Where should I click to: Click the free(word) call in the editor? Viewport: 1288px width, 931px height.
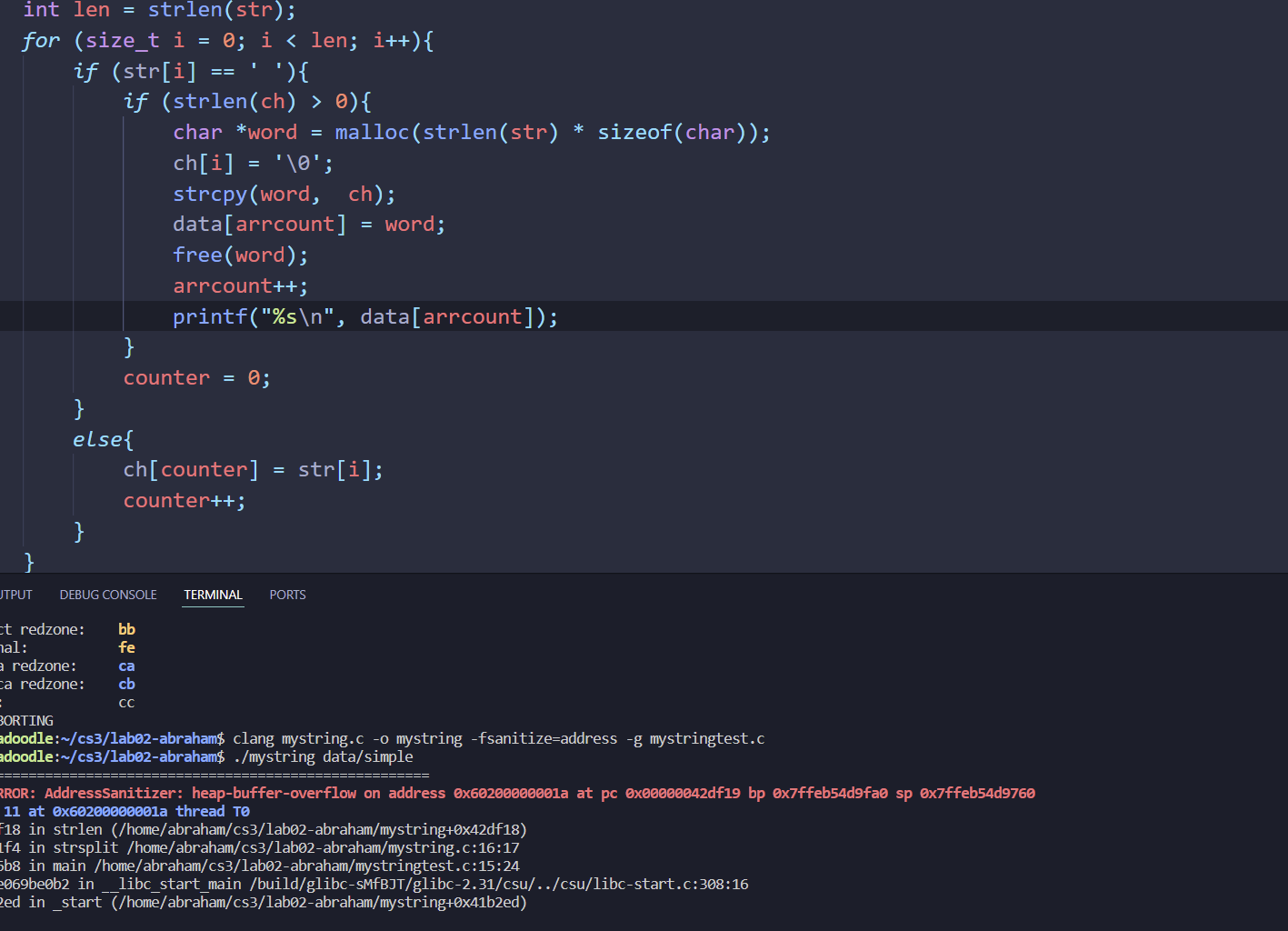[x=240, y=255]
